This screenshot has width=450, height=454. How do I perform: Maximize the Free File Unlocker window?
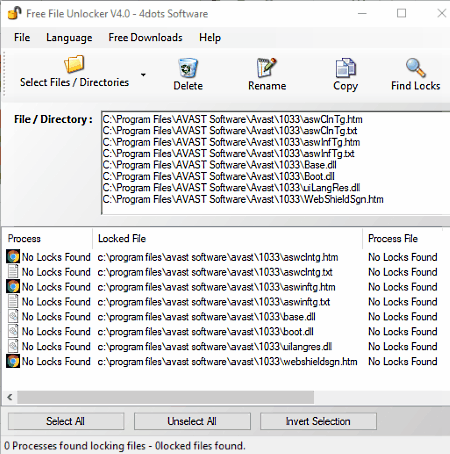[401, 13]
